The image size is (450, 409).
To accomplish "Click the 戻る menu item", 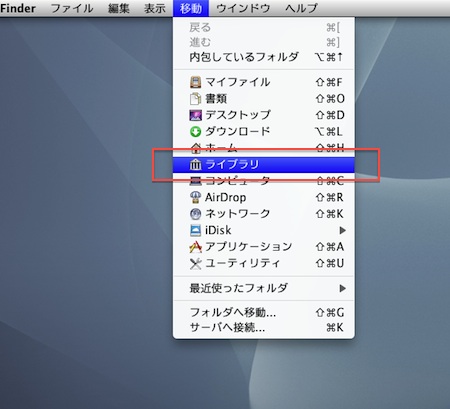I will coord(264,27).
